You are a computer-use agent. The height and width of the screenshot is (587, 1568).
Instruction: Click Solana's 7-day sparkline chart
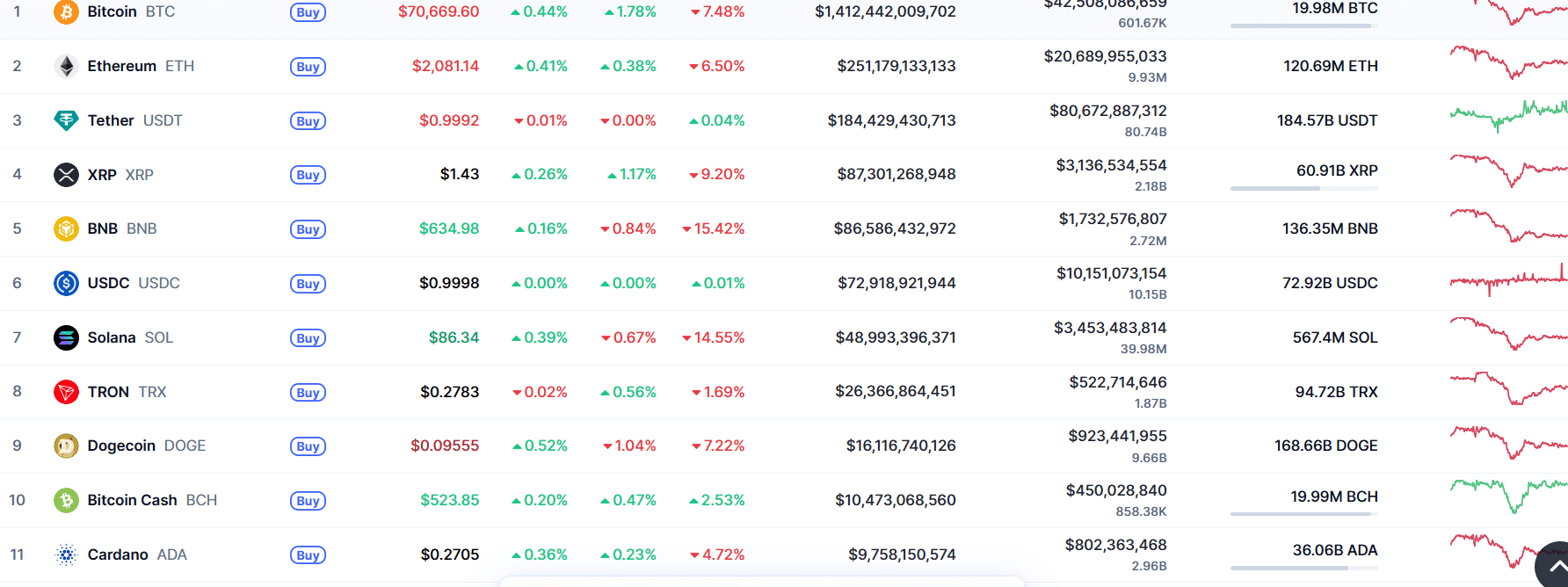[1508, 334]
